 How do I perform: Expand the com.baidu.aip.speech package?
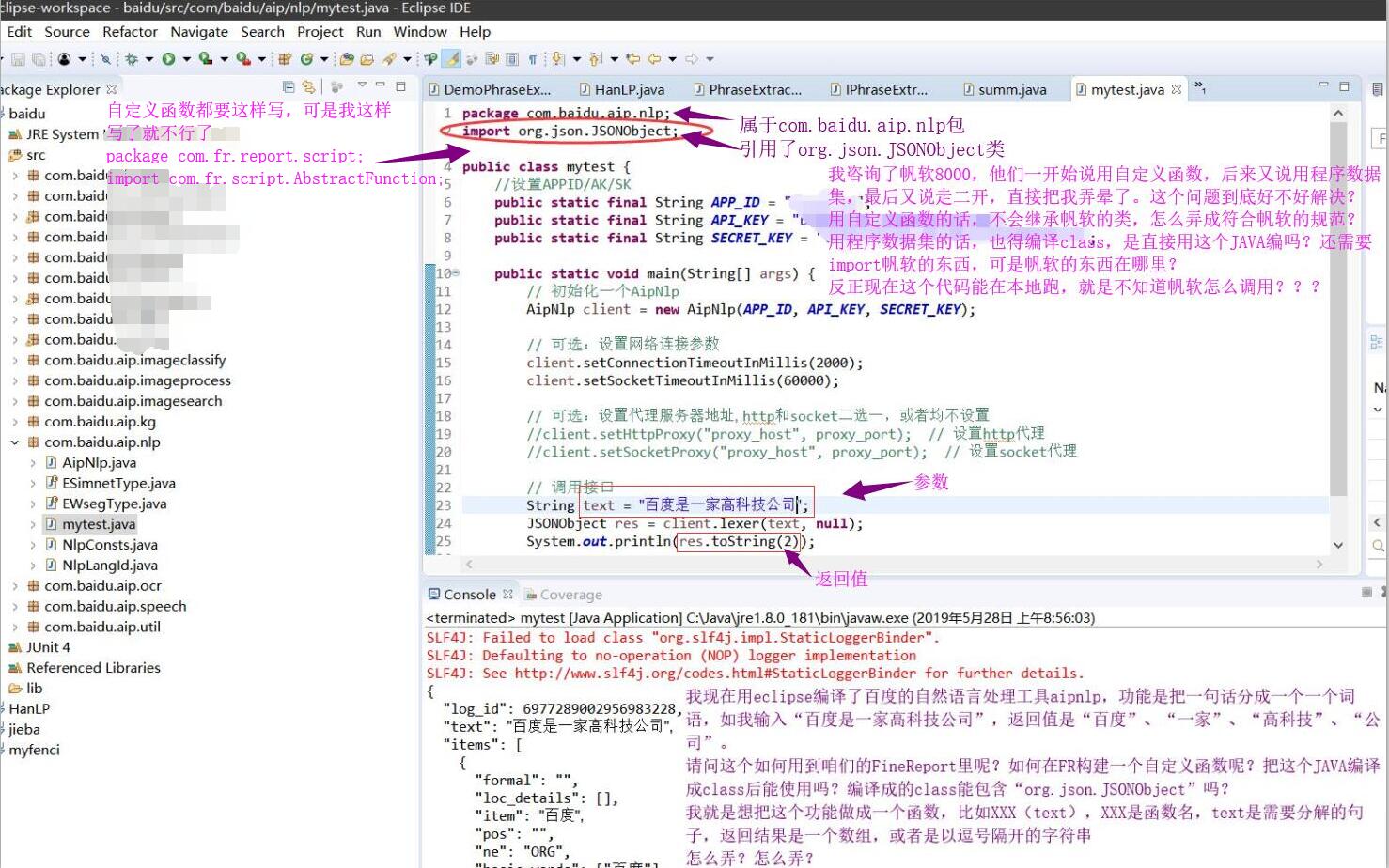point(14,607)
